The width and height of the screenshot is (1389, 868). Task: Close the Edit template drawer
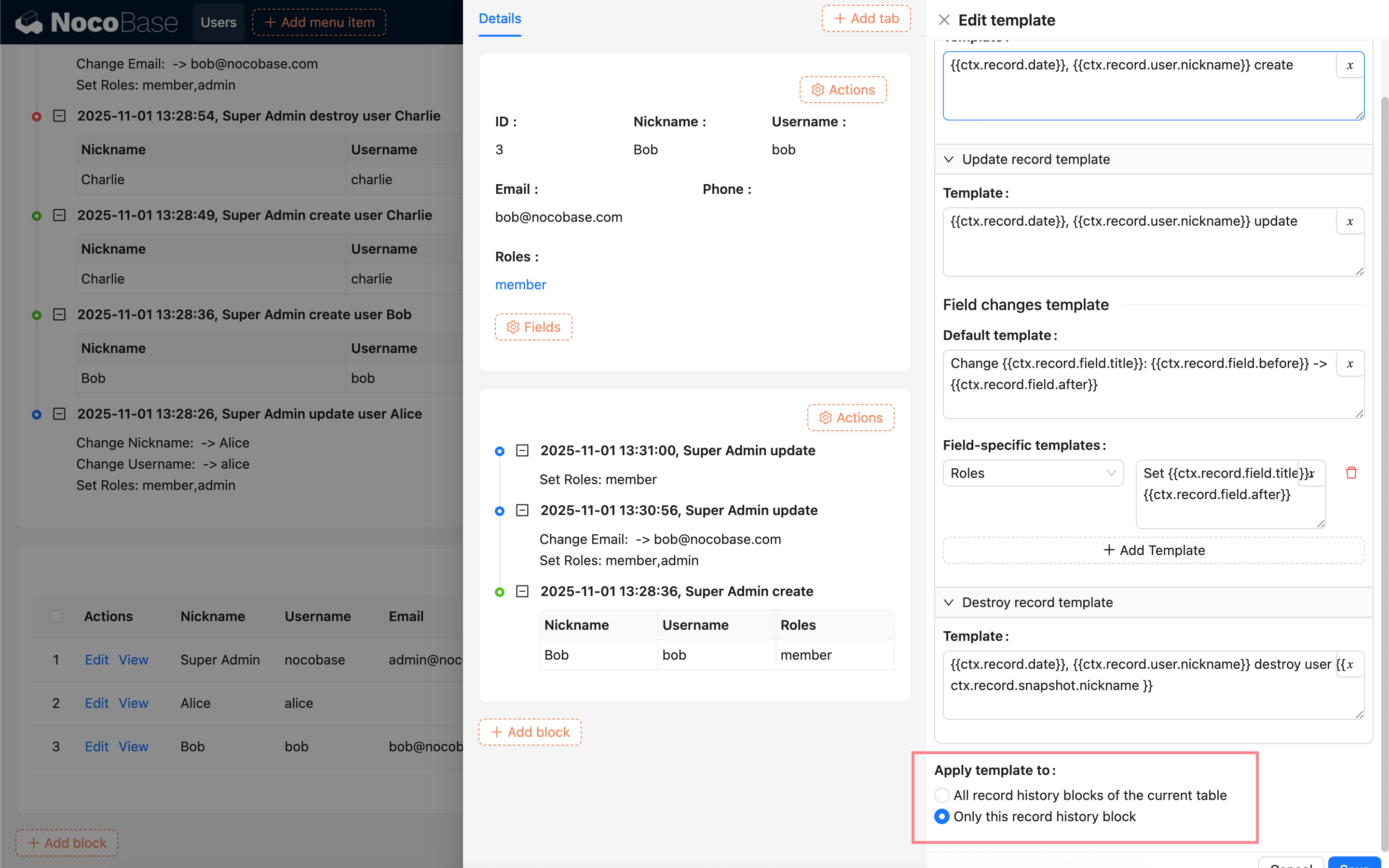pyautogui.click(x=943, y=20)
